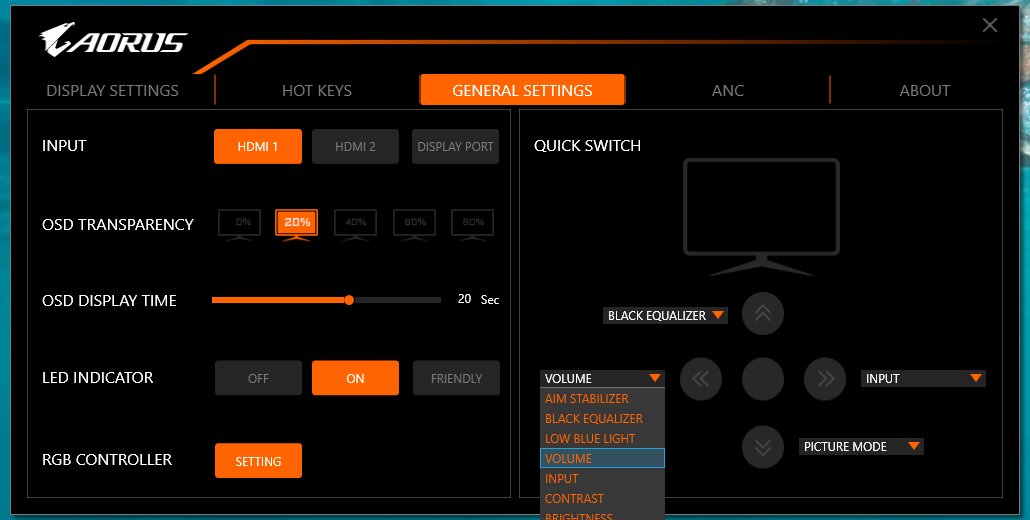Click the 'OSD DISPLAY TIME' label
This screenshot has height=520, width=1030.
click(109, 301)
